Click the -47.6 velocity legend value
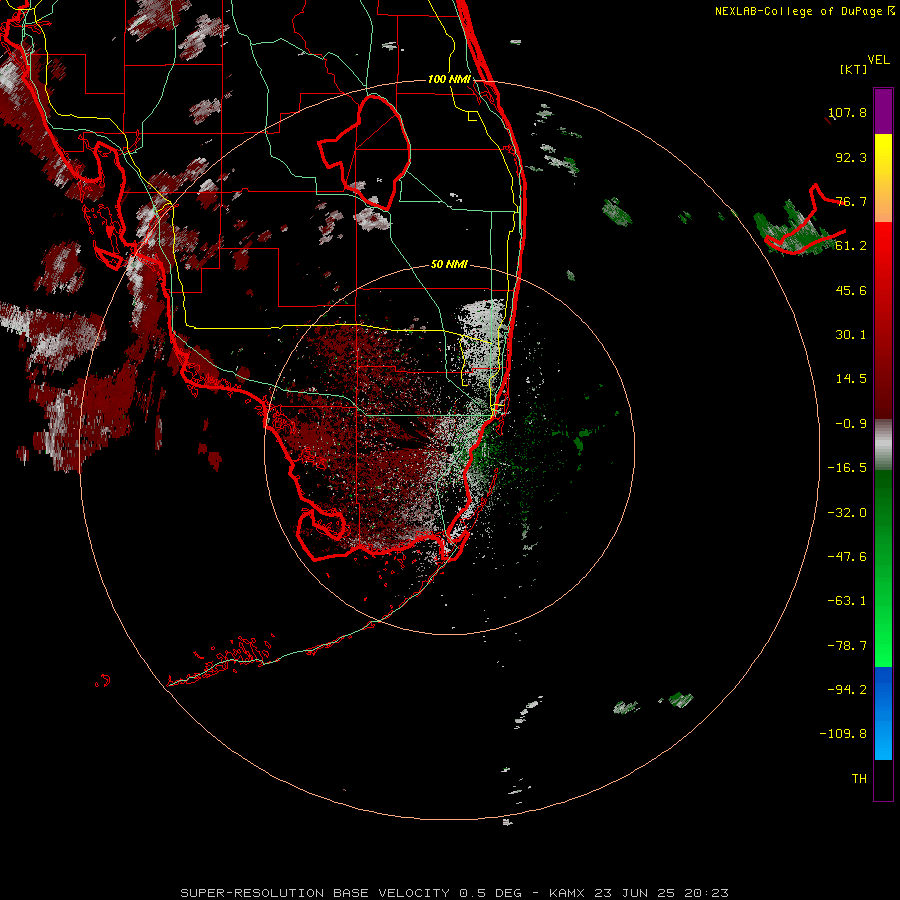 (x=847, y=557)
